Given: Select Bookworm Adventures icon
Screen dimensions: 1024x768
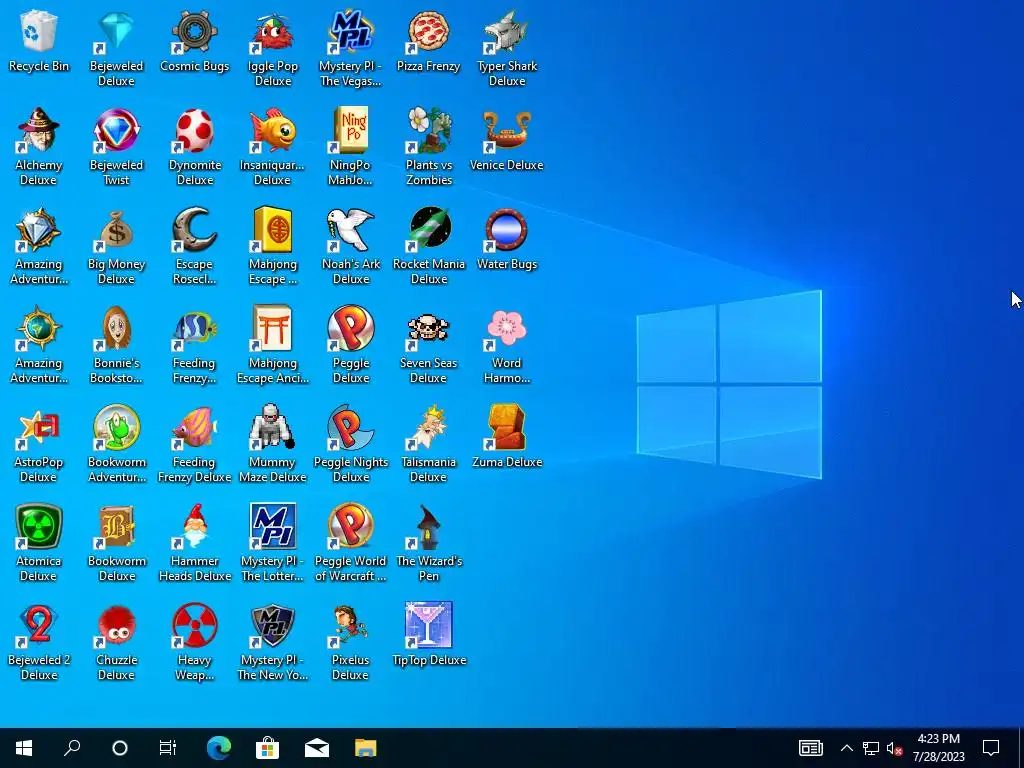Looking at the screenshot, I should click(116, 427).
